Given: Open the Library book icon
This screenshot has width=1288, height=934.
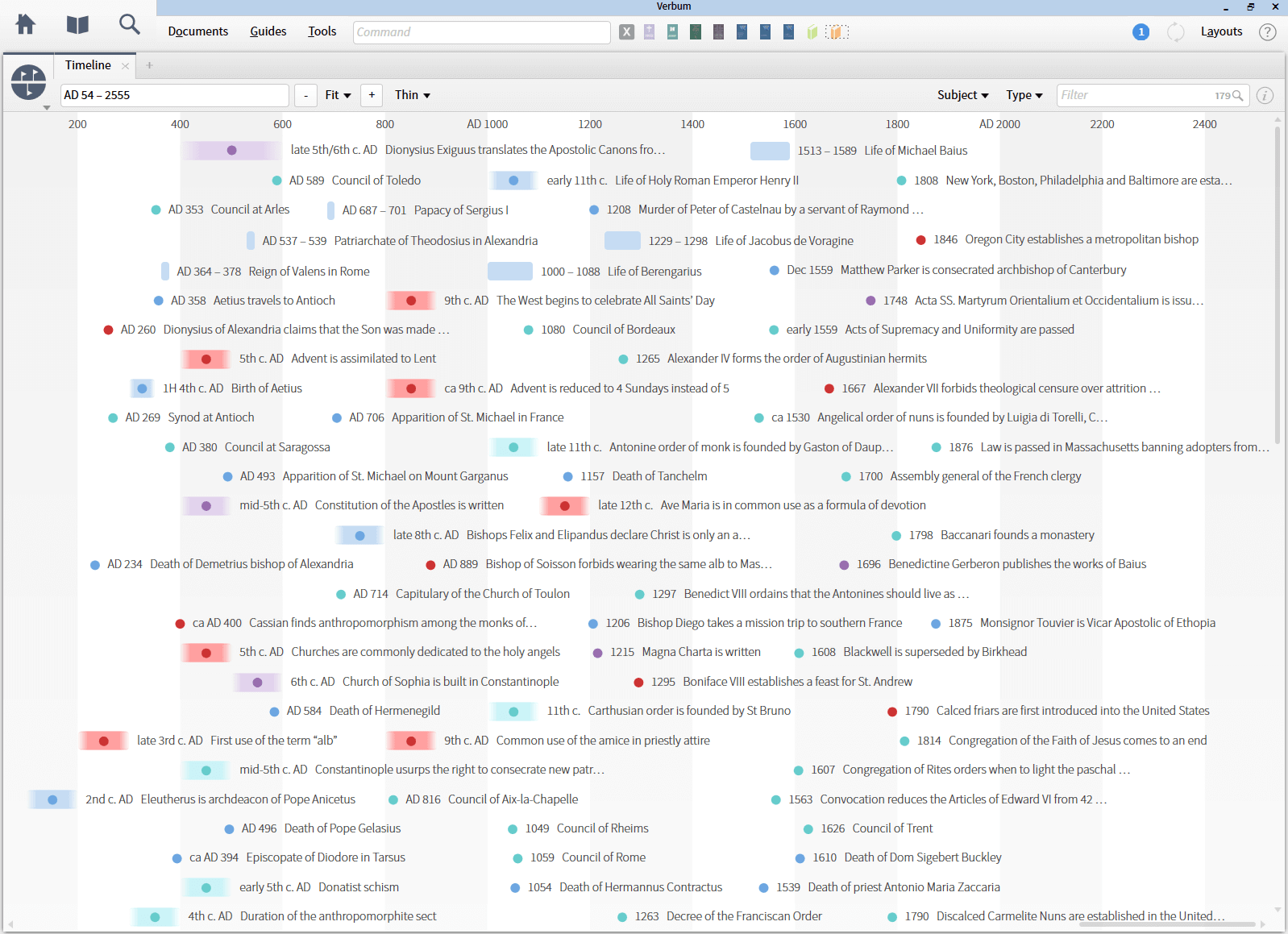Looking at the screenshot, I should 77,25.
